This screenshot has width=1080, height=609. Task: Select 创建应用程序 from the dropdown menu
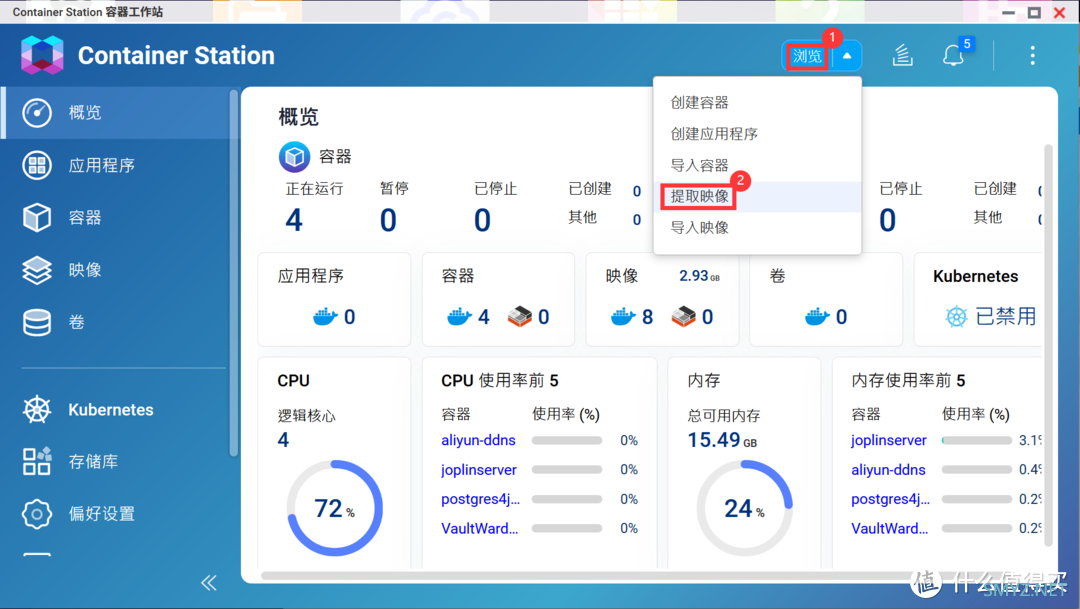[x=757, y=134]
